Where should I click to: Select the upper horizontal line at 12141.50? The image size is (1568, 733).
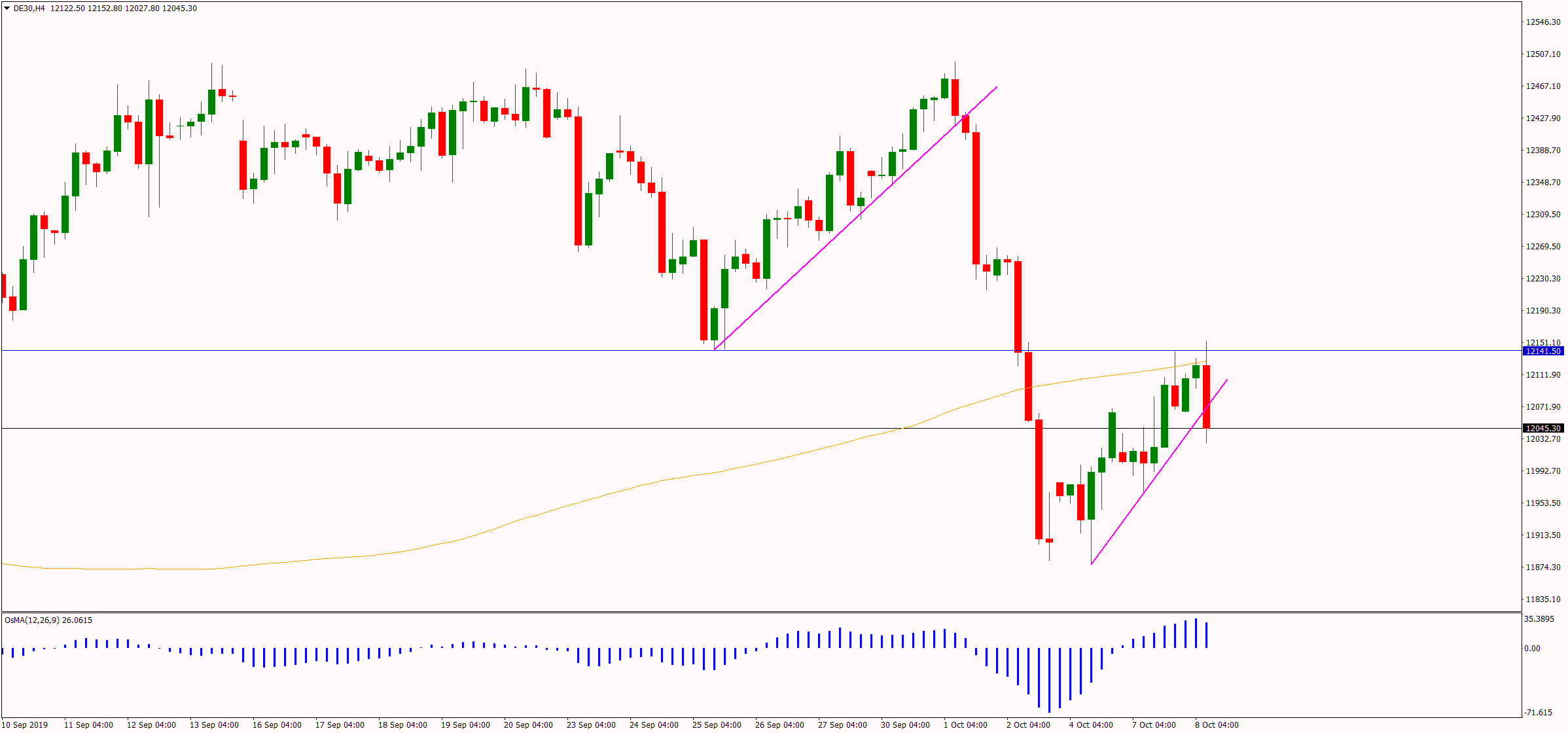[x=393, y=351]
